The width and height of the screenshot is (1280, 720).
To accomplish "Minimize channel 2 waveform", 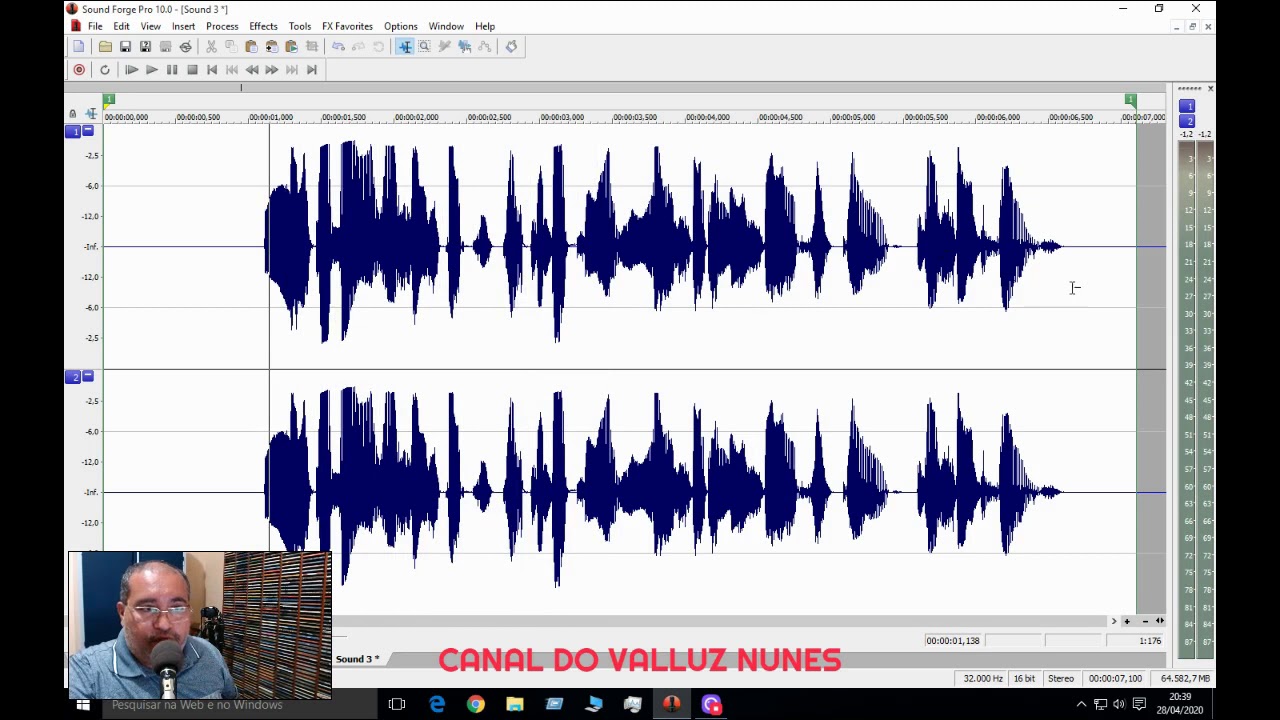I will (88, 377).
